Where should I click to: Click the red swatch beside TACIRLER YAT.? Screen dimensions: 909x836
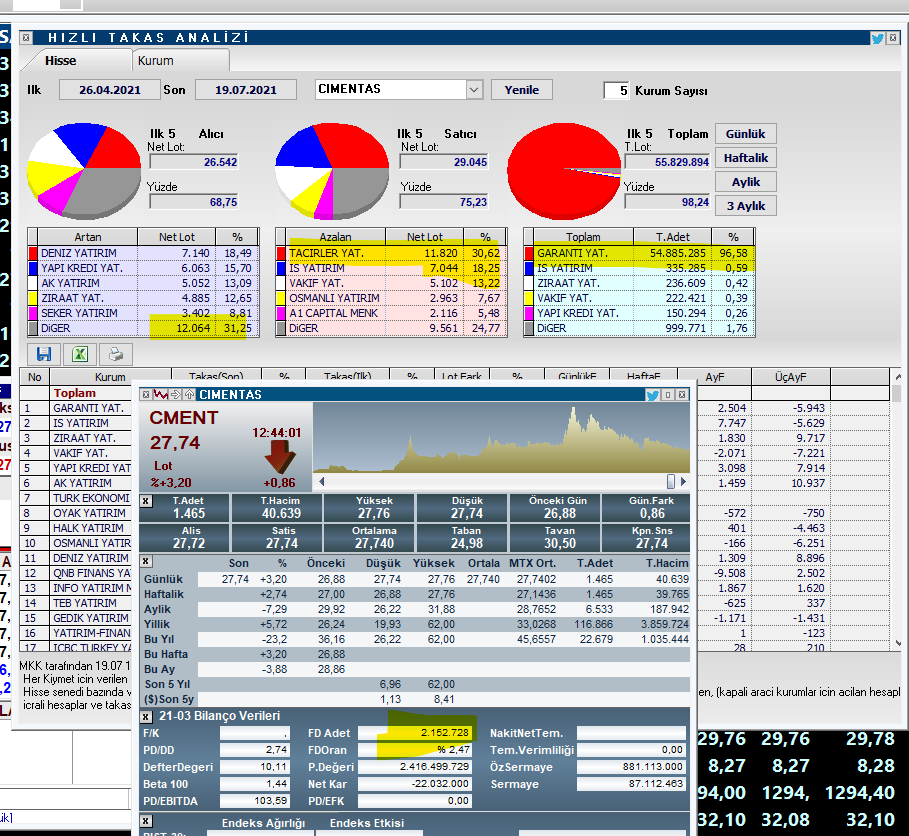[x=281, y=253]
